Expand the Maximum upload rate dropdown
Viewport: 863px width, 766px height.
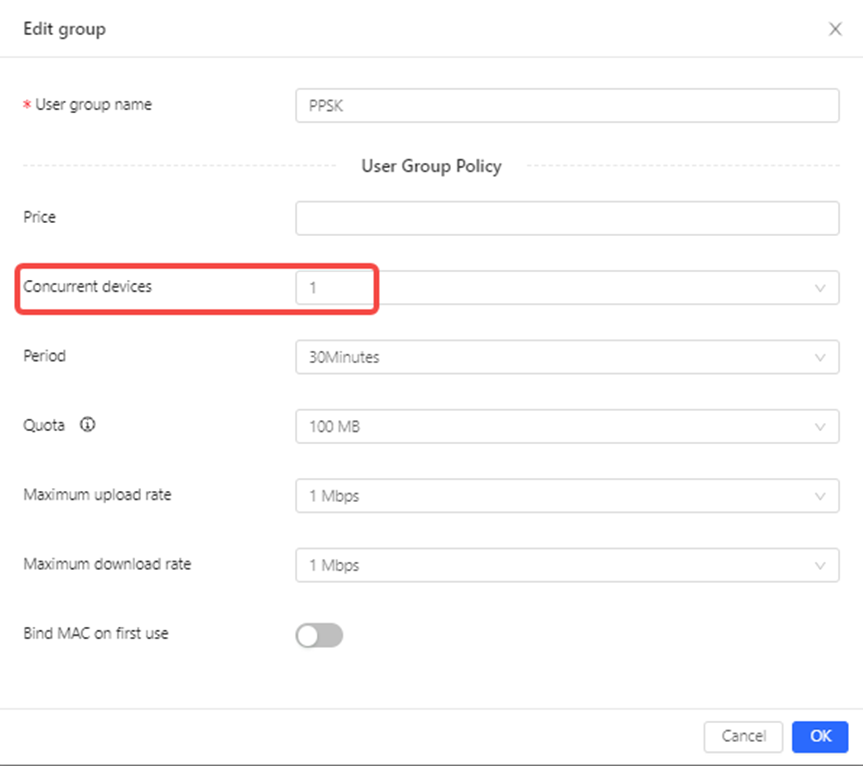567,495
